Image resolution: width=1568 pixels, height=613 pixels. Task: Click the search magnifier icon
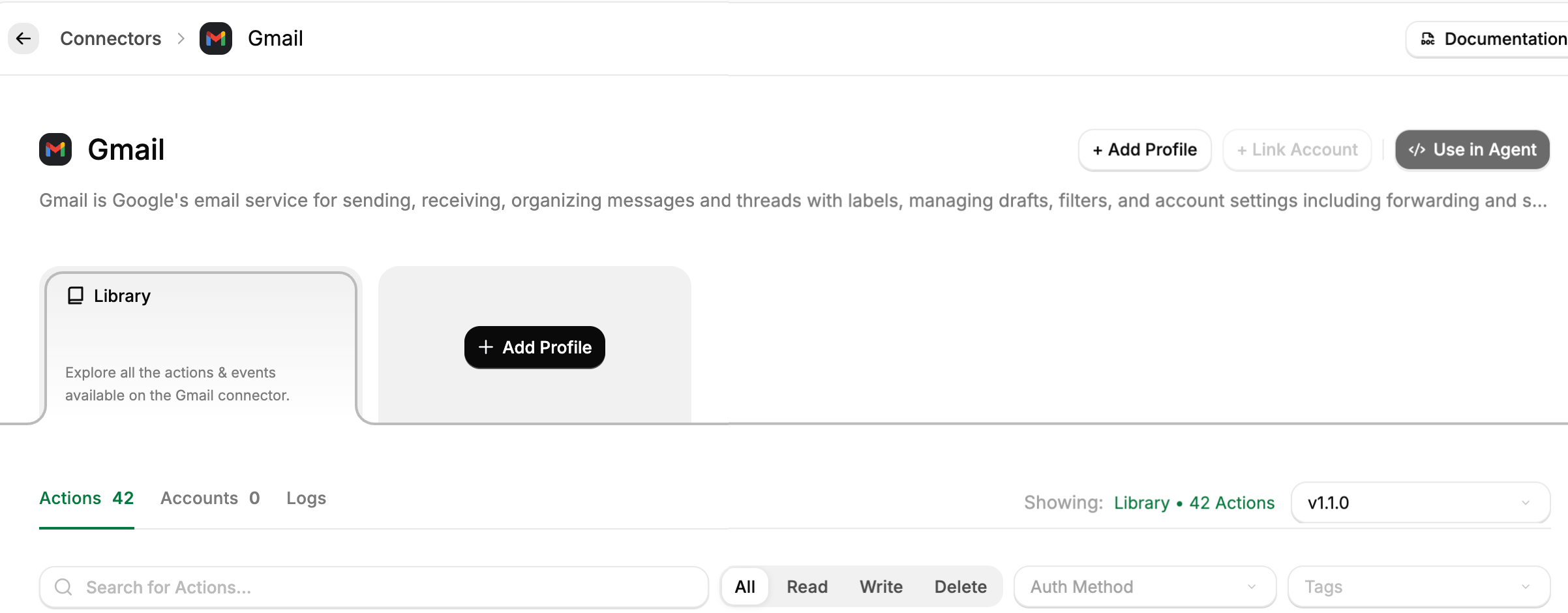[63, 587]
